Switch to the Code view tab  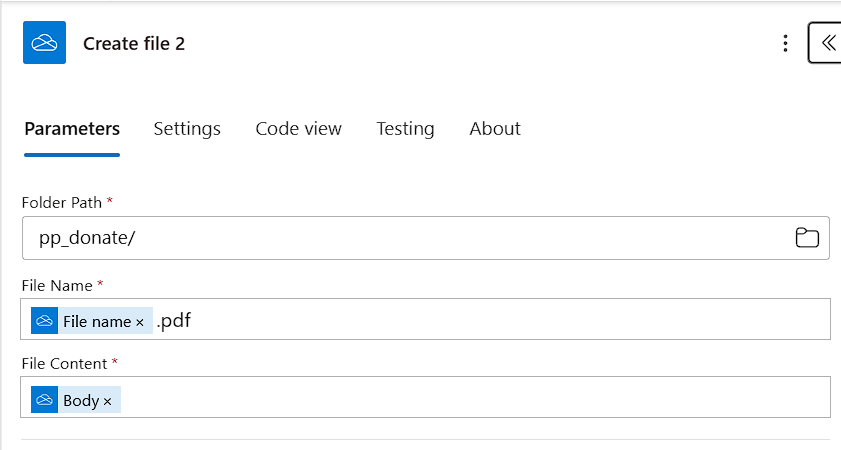(x=298, y=129)
